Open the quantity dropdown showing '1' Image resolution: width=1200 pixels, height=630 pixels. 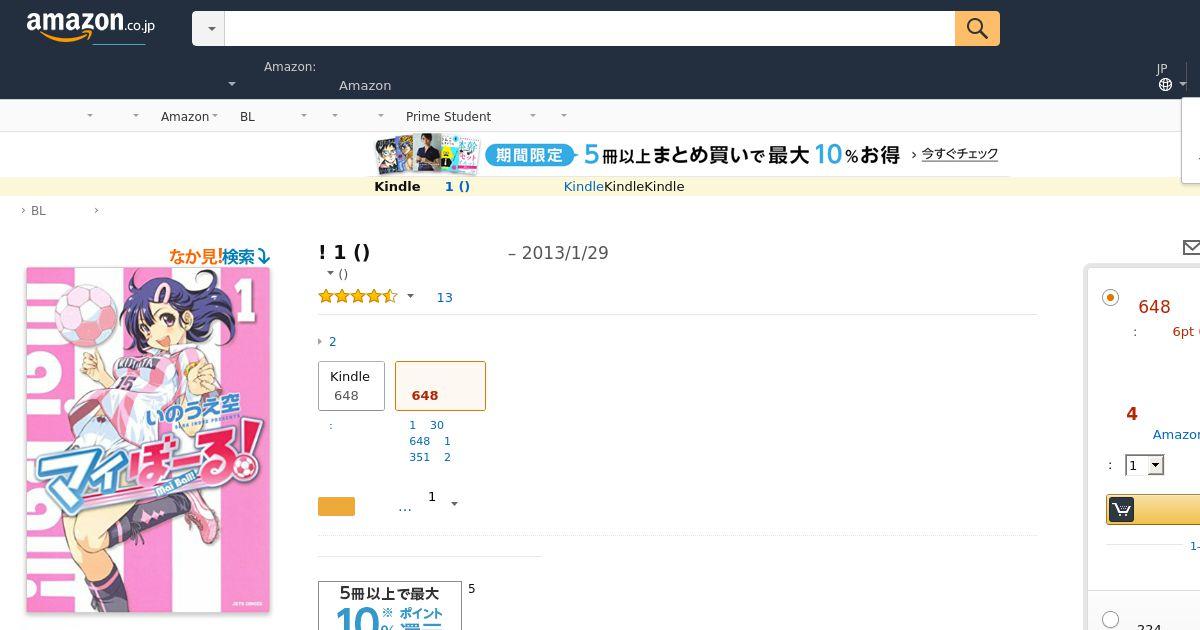1145,465
